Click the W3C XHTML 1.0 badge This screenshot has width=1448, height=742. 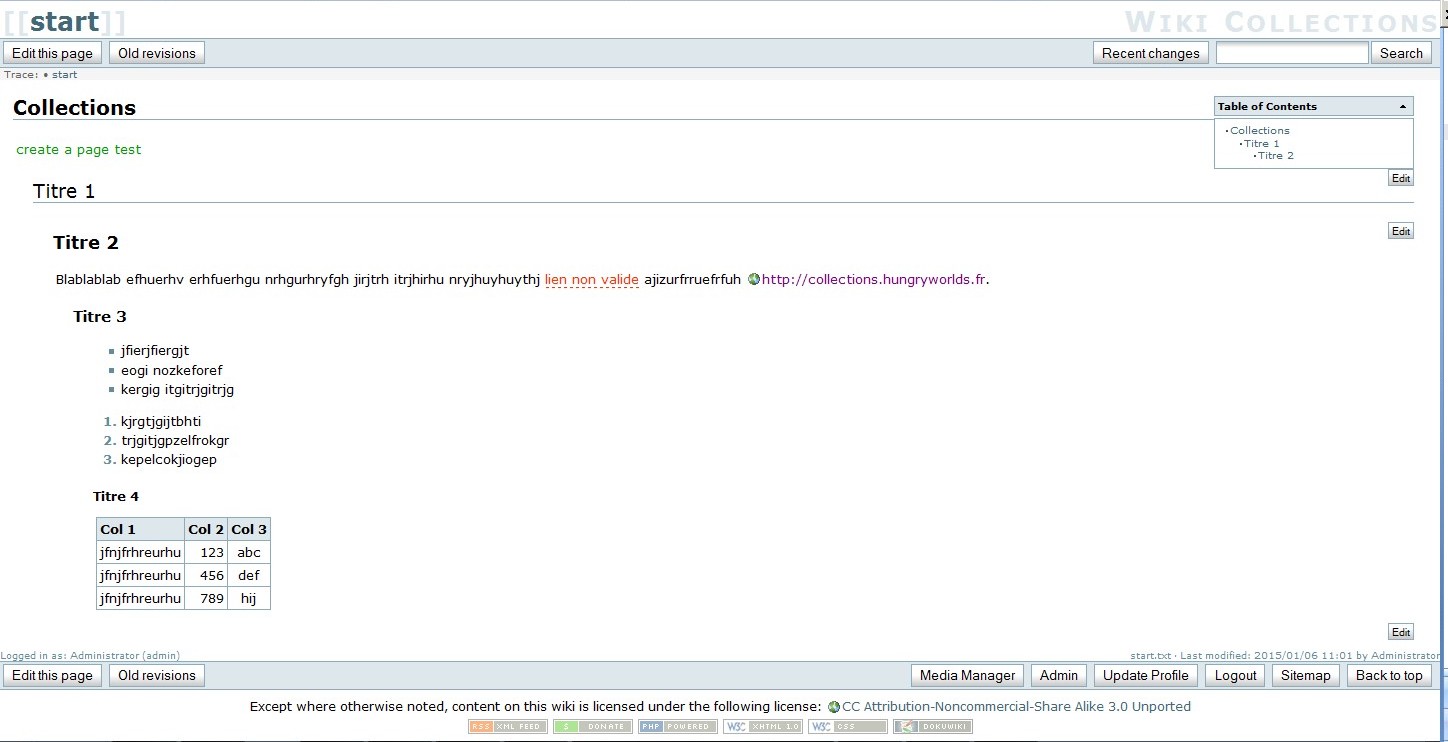[762, 727]
